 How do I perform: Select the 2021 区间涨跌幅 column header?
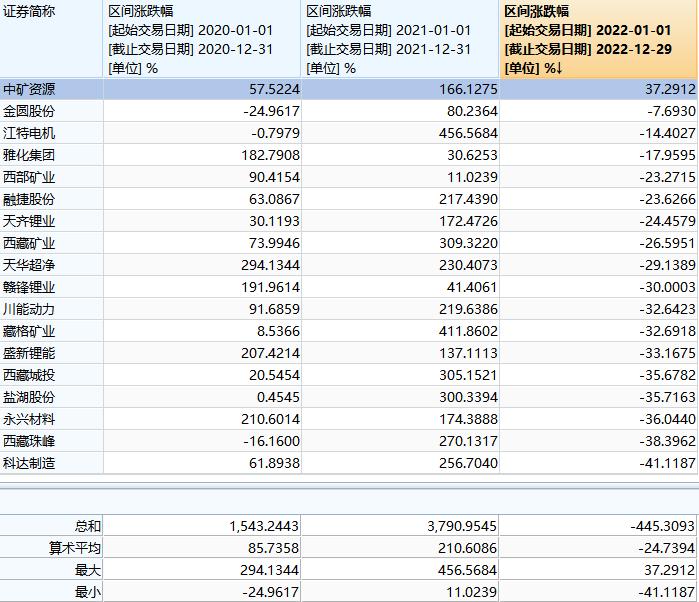coord(400,39)
